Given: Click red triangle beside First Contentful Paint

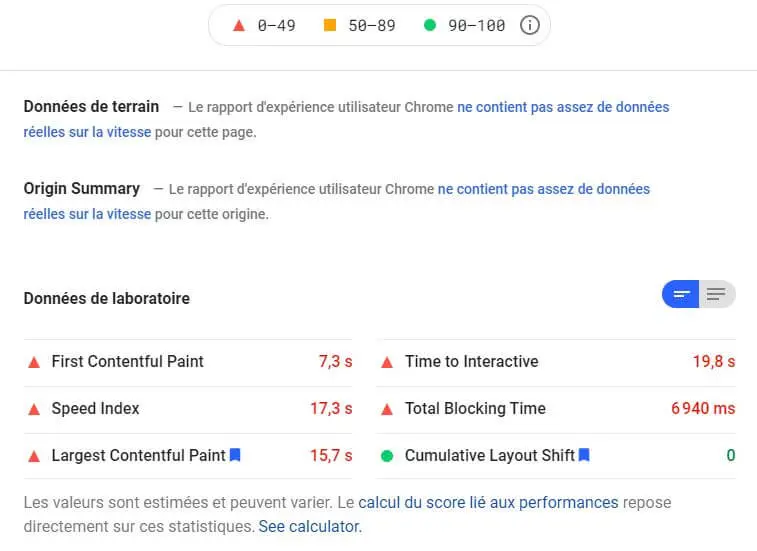Looking at the screenshot, I should tap(34, 362).
